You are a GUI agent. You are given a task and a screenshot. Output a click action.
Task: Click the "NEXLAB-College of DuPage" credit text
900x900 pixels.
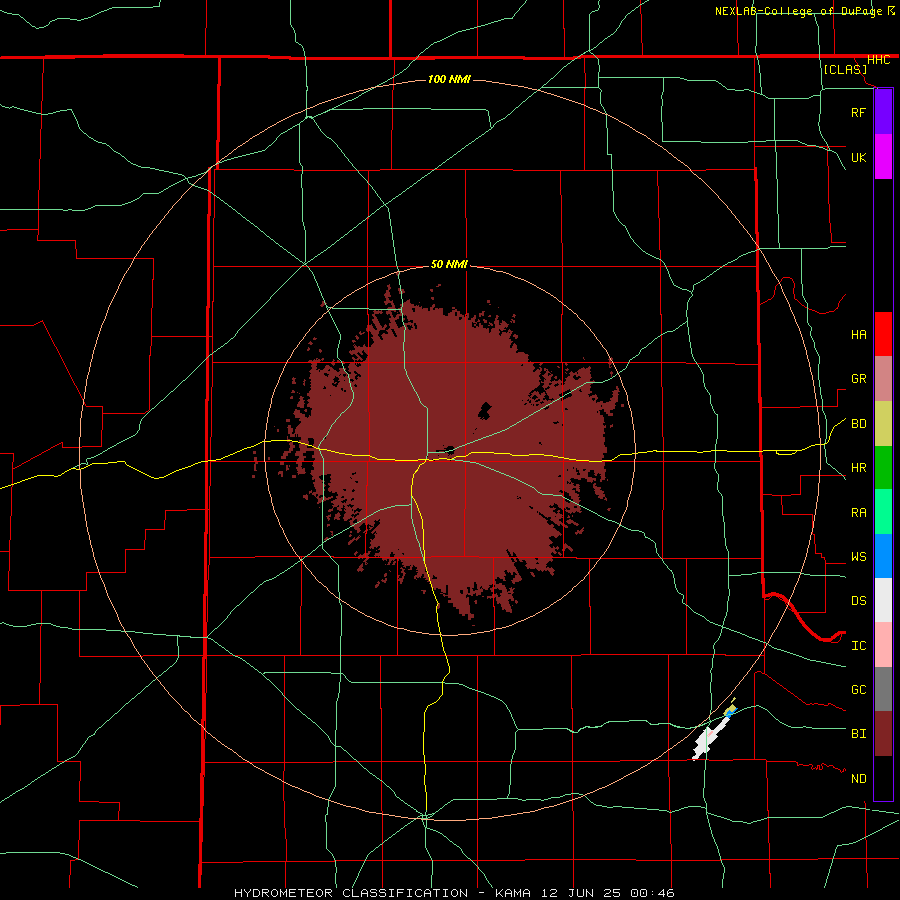tap(798, 11)
